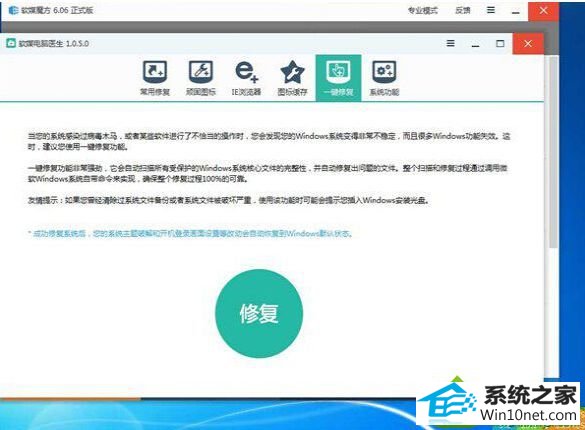The width and height of the screenshot is (585, 430).
Task: Select the highlighted 一键修复 tab
Action: point(338,78)
